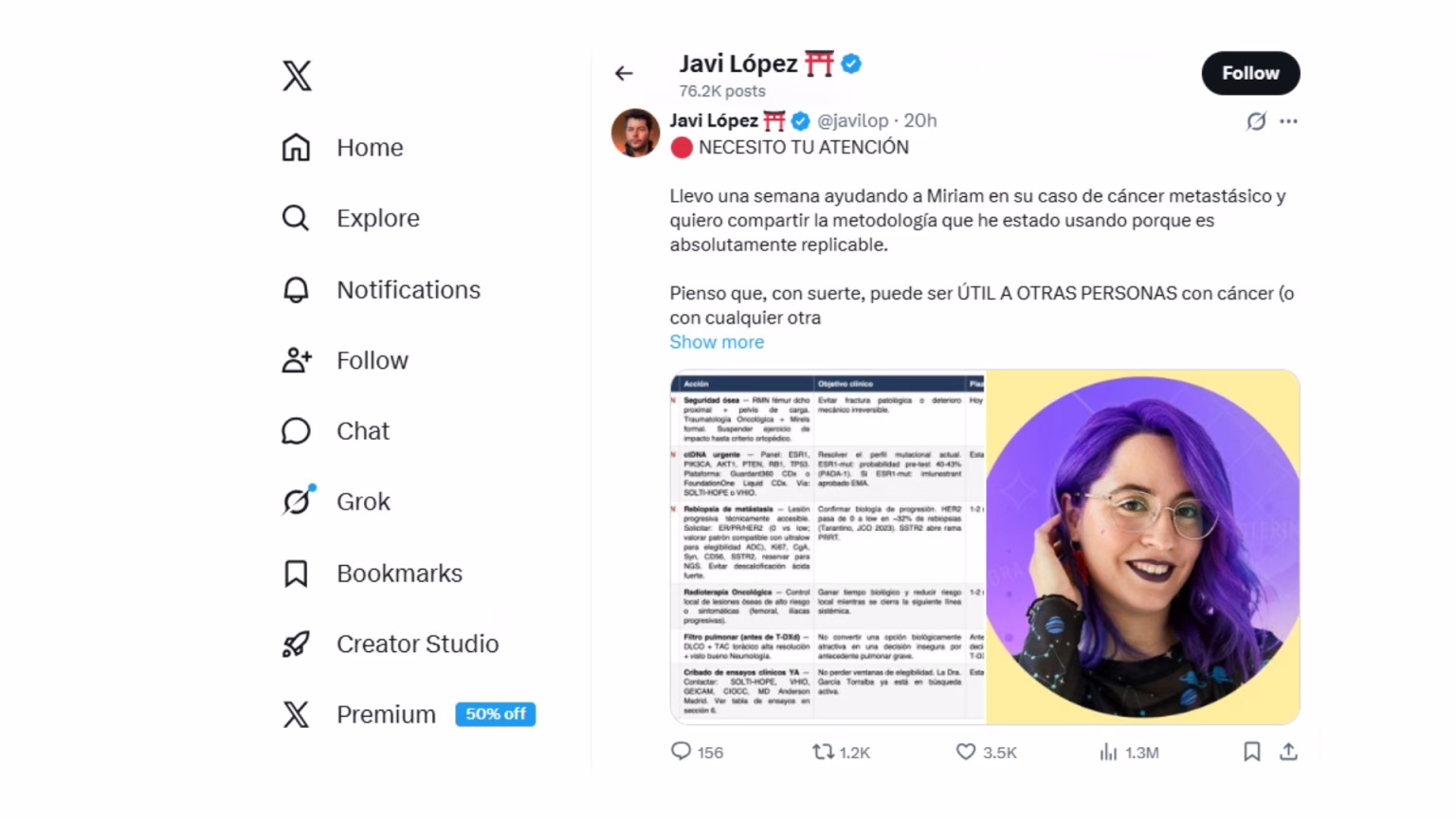Open Grok in the sidebar
This screenshot has width=1456, height=819.
tap(337, 501)
